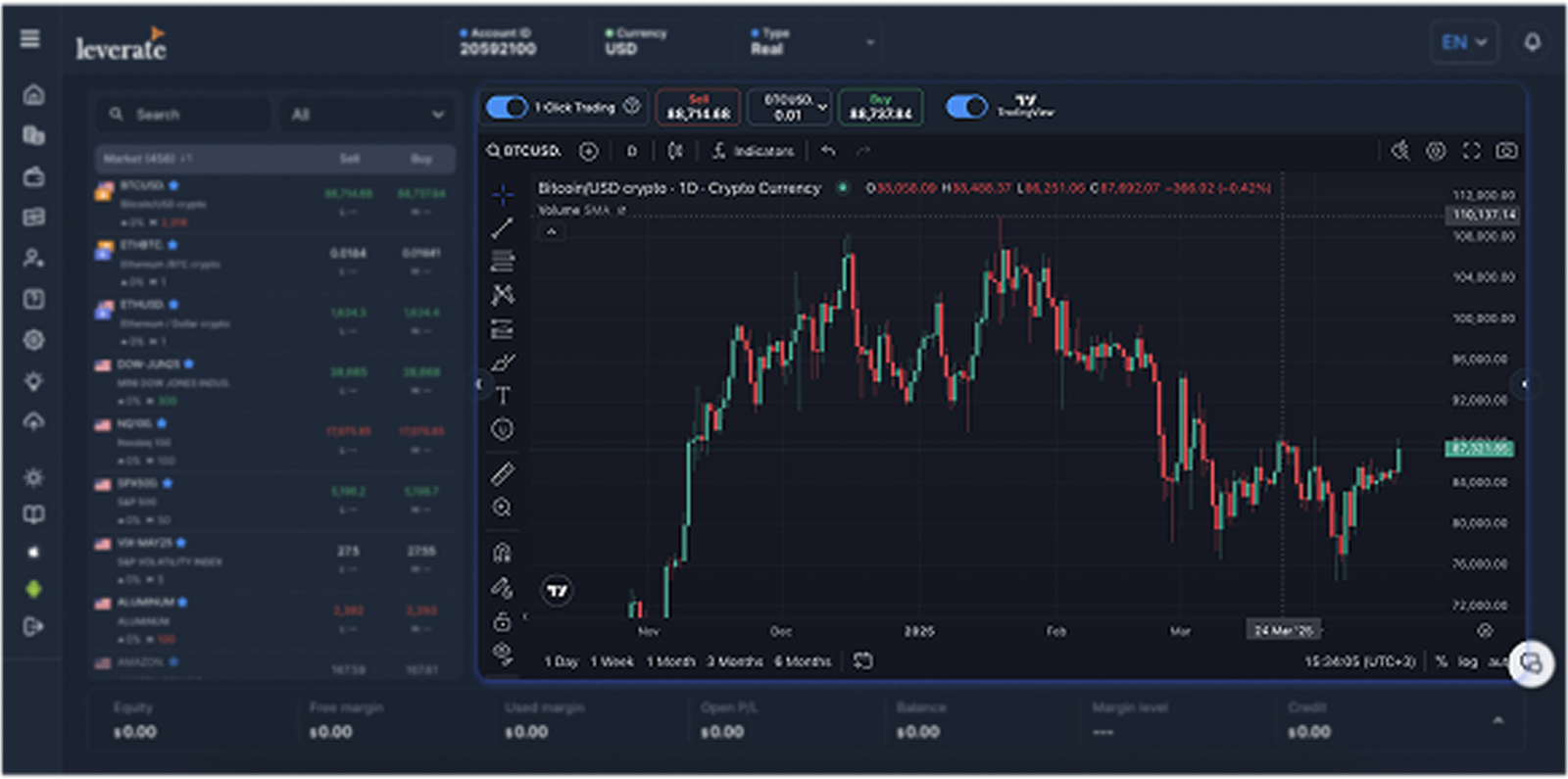Click the Buy price button
The image size is (1568, 779).
(x=880, y=107)
